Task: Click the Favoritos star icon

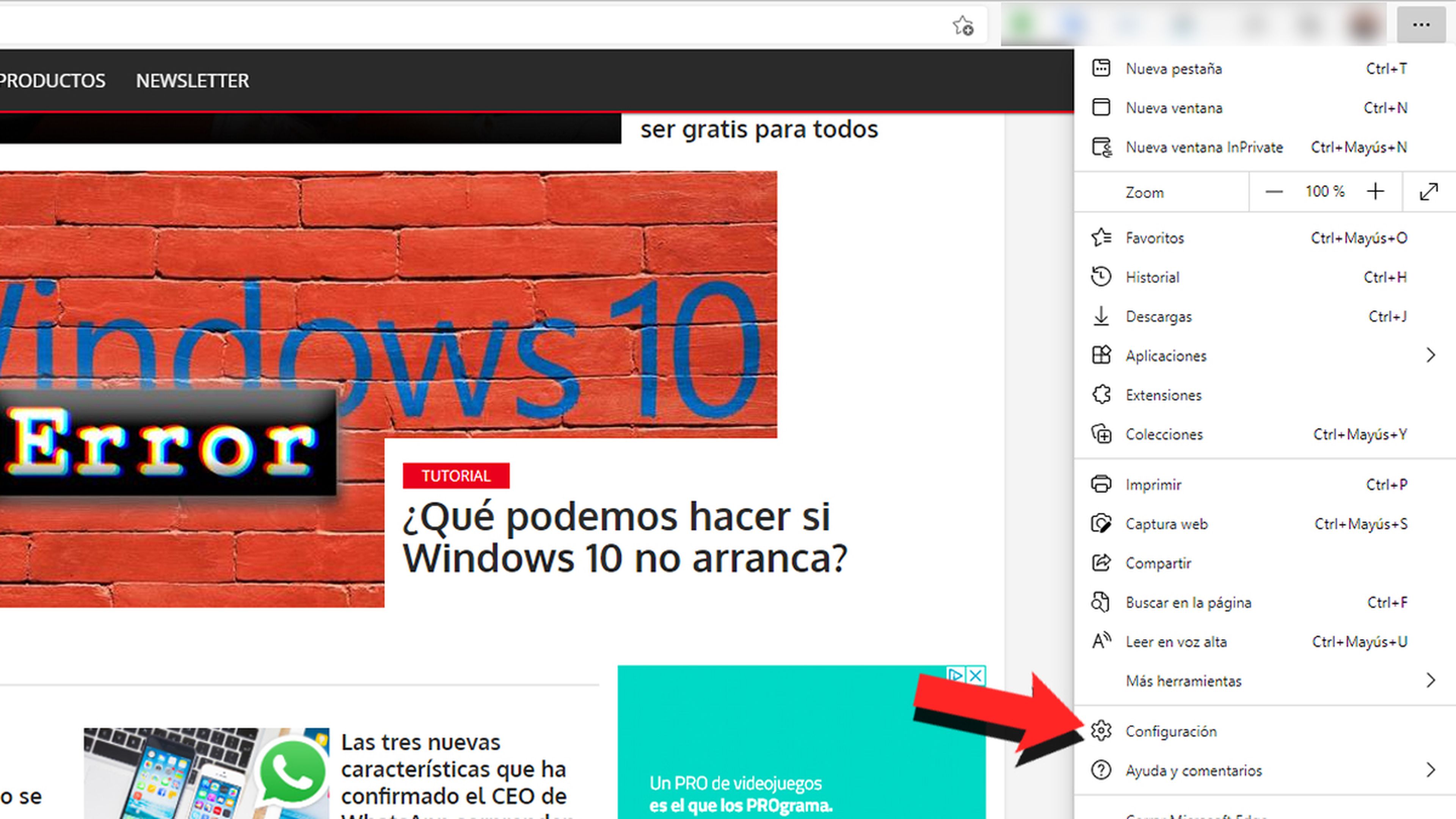Action: click(x=1101, y=237)
